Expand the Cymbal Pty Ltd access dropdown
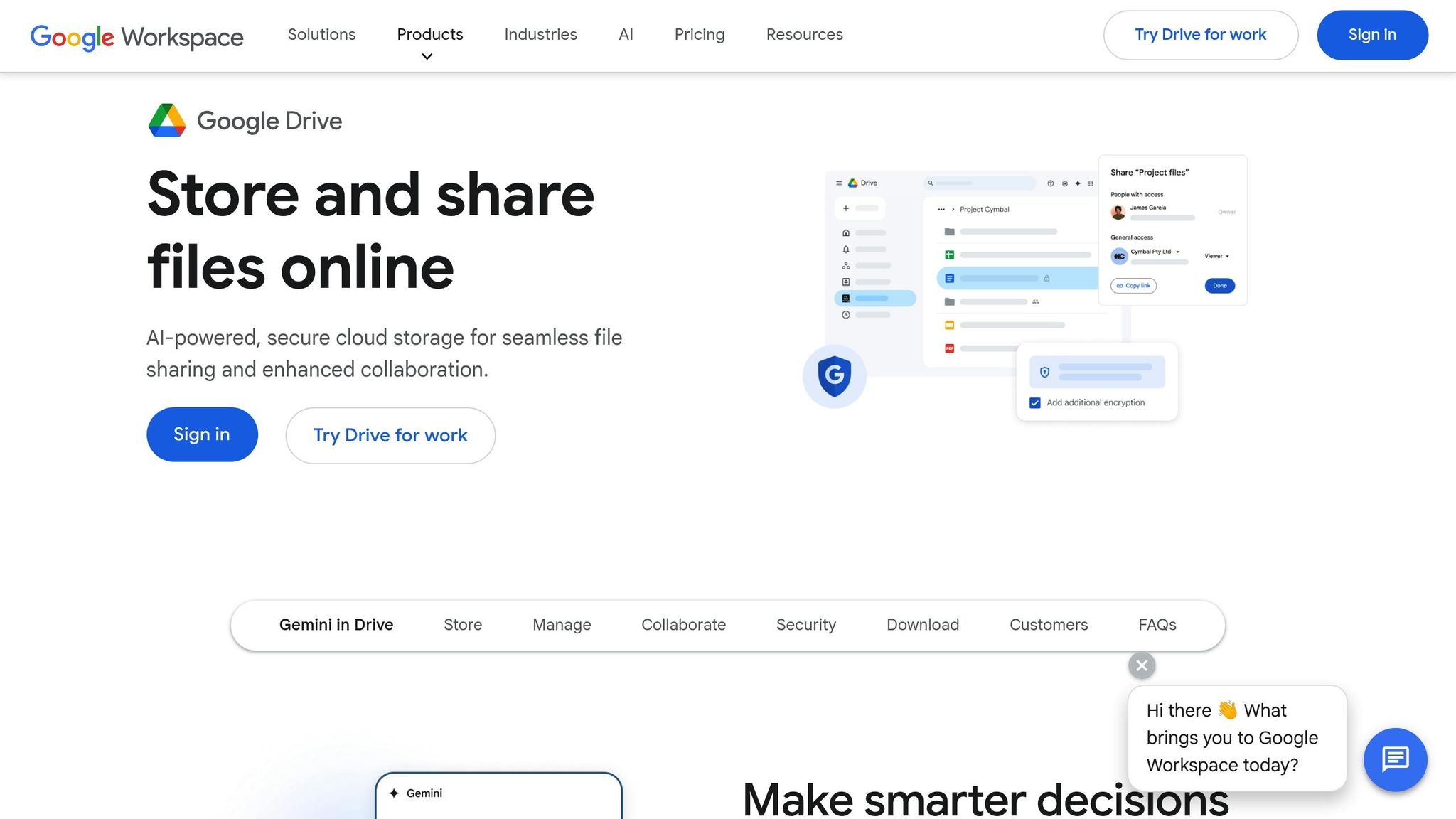Image resolution: width=1456 pixels, height=819 pixels. (1178, 252)
